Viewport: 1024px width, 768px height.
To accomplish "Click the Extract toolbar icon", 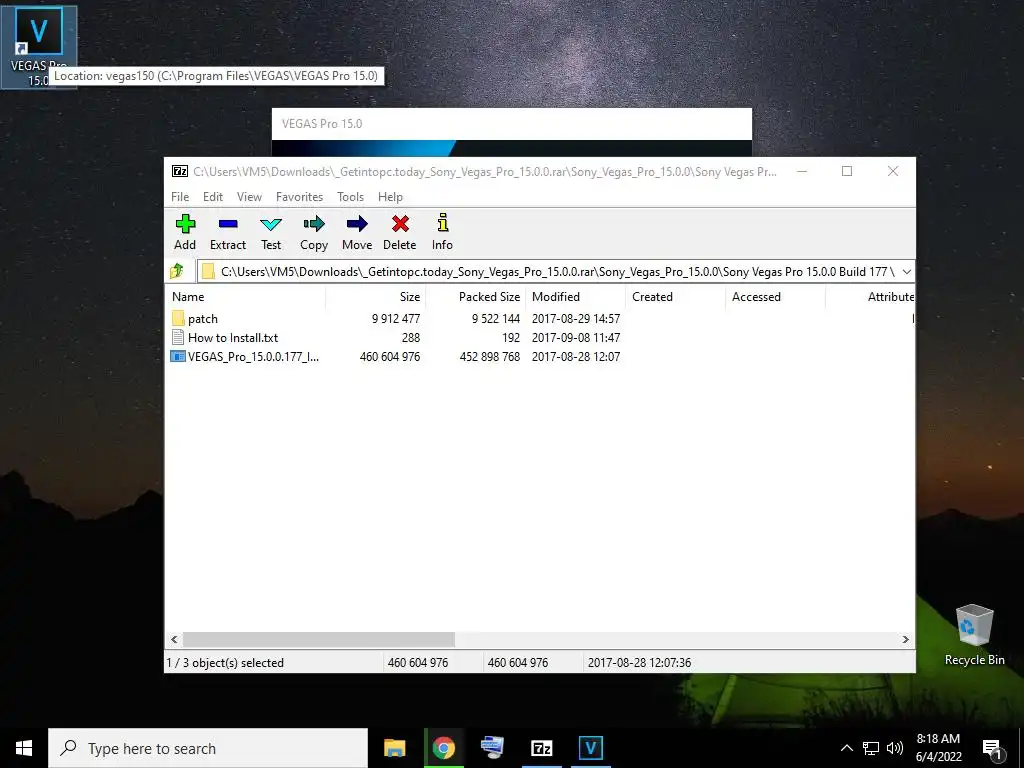I will coord(228,224).
